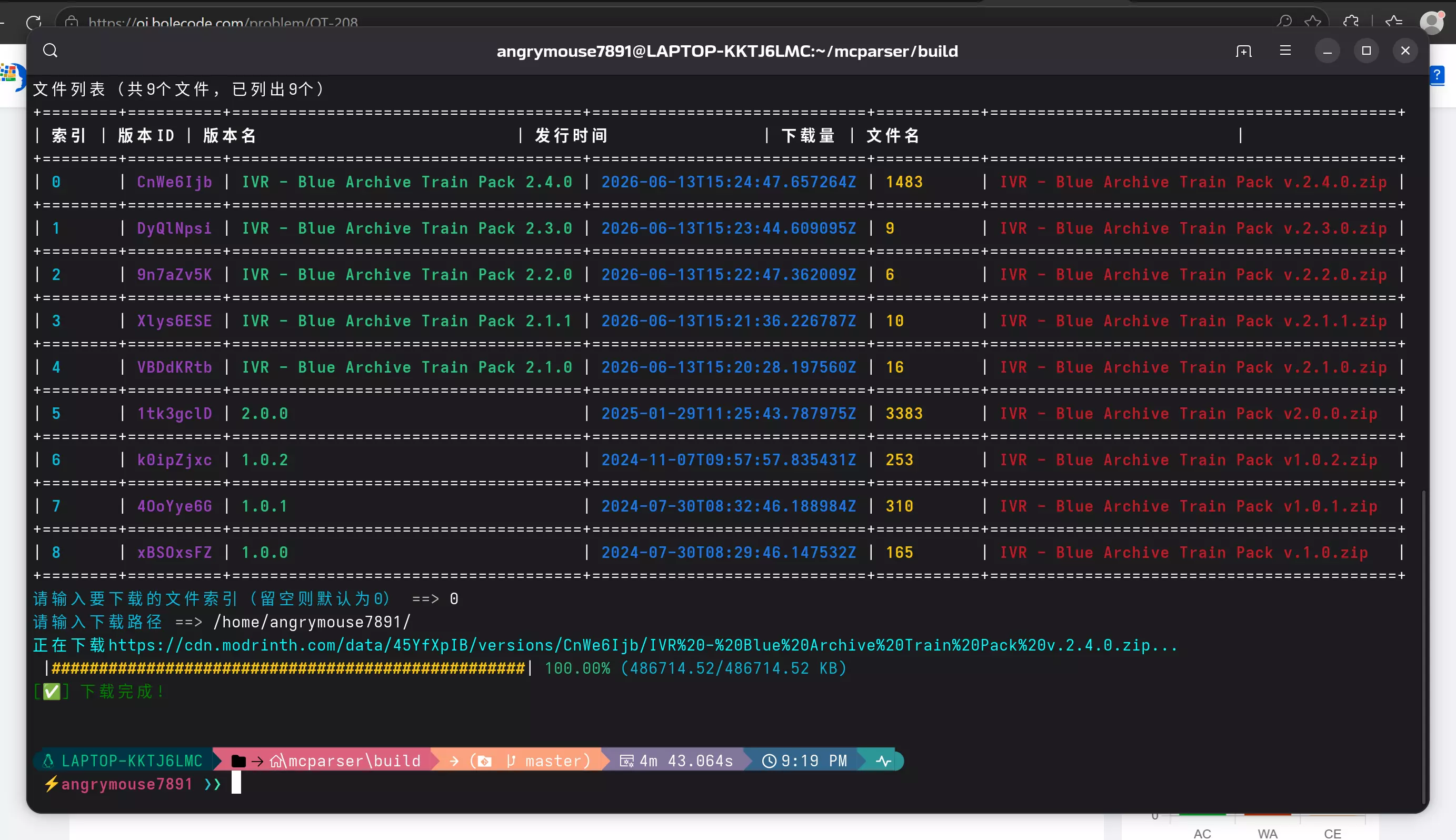Select version ID Xlys6ESE
This screenshot has height=840, width=1456.
174,321
